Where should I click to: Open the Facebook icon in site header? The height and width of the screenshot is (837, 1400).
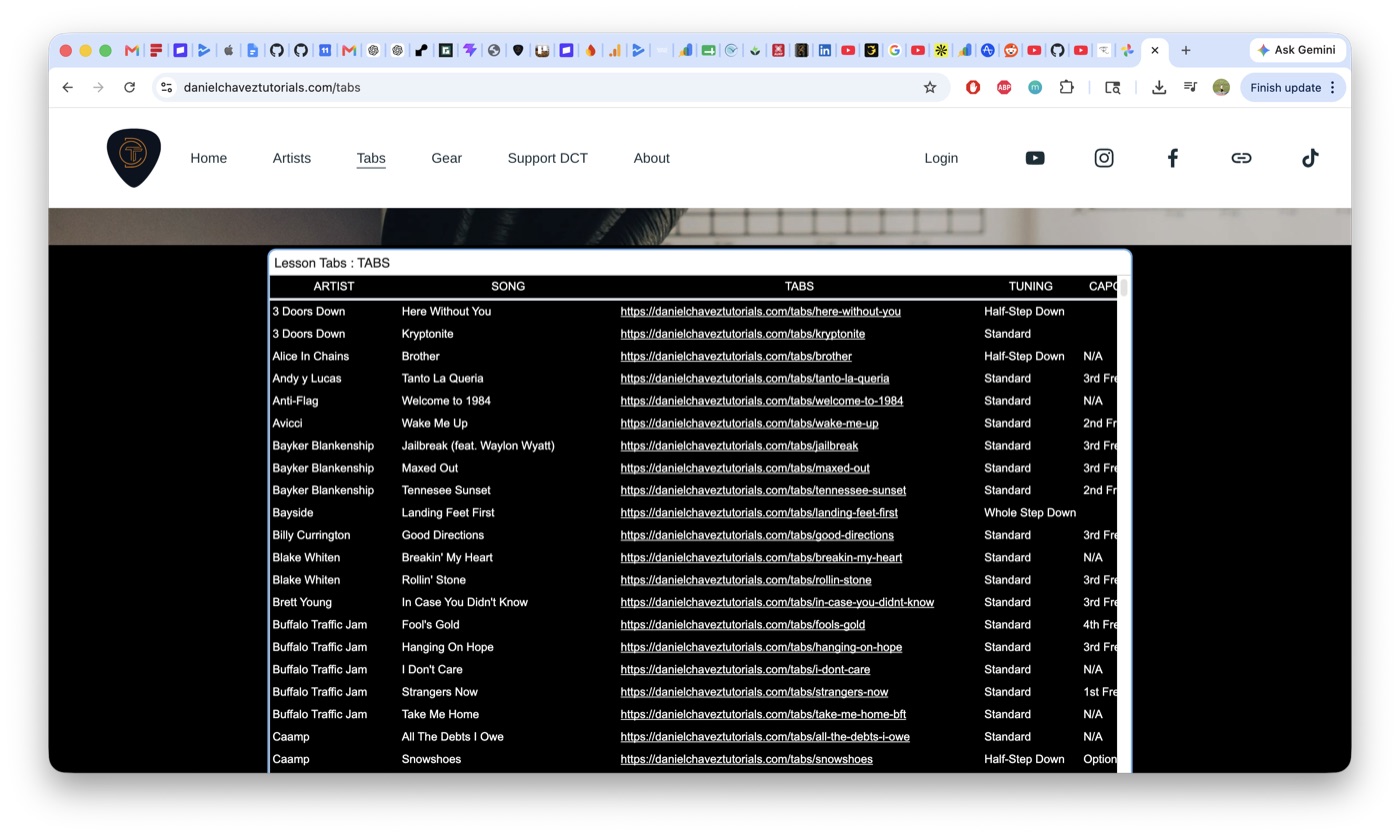click(1173, 158)
